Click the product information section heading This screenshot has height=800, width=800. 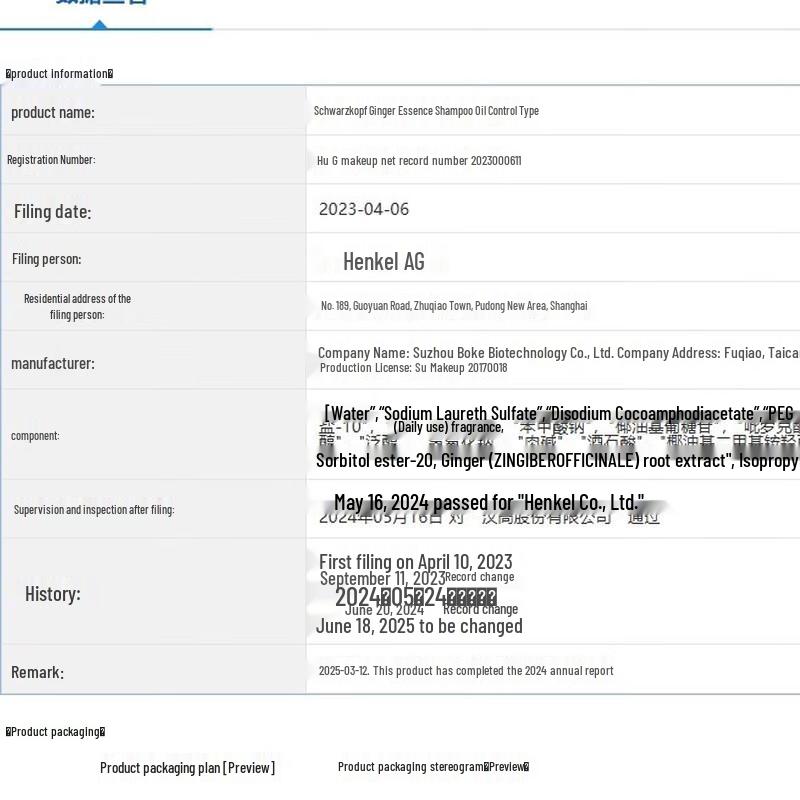pyautogui.click(x=59, y=73)
